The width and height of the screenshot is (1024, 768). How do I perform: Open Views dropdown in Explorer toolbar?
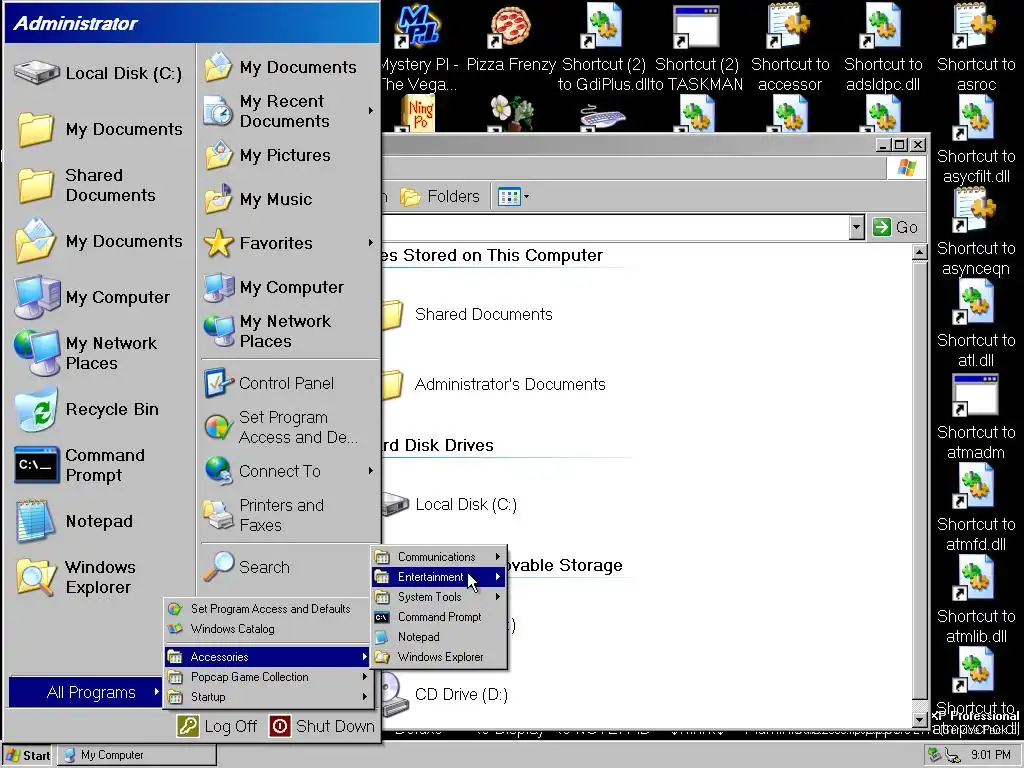click(513, 197)
